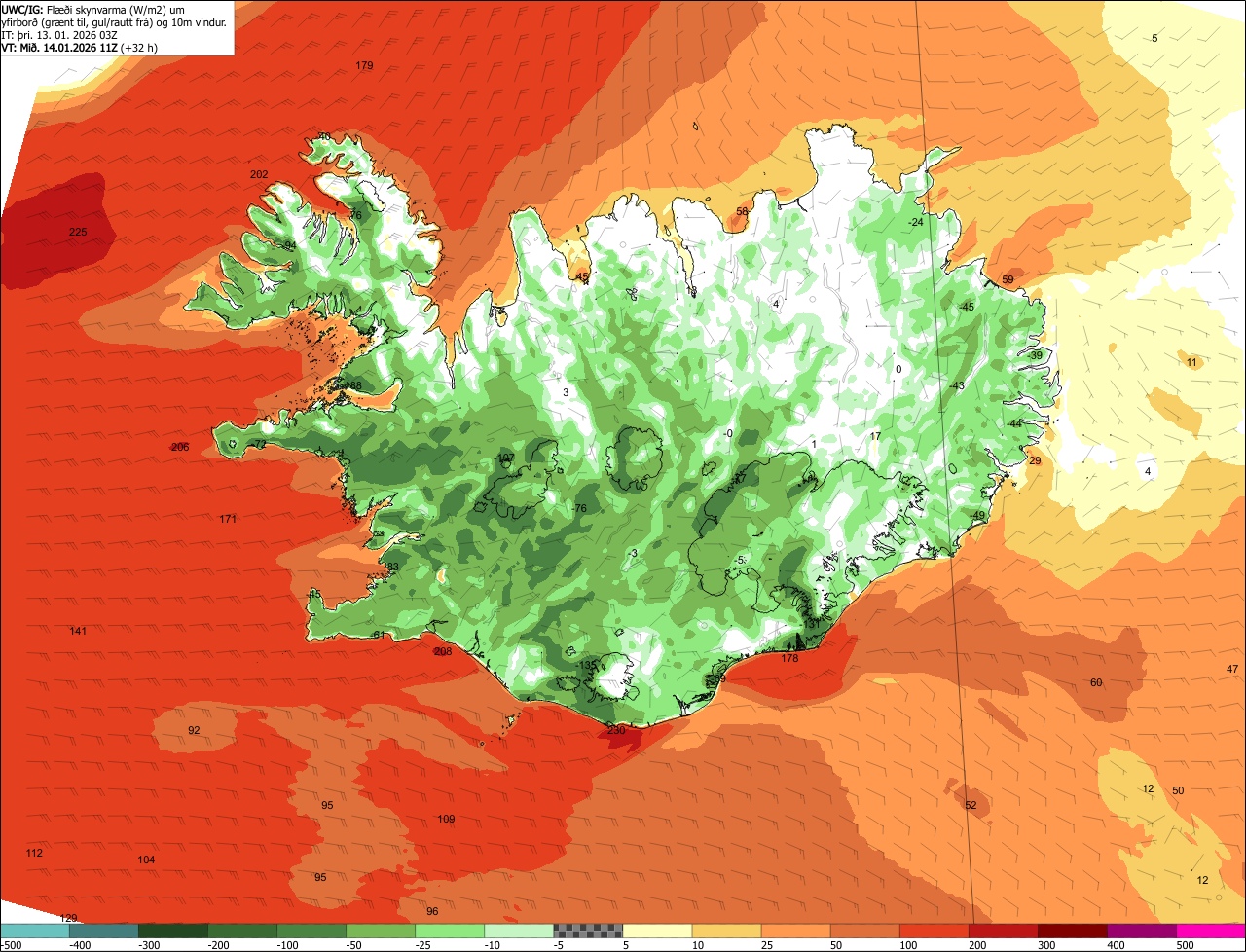Click the map value '-24' in northeast Iceland
This screenshot has width=1246, height=952.
click(x=915, y=222)
